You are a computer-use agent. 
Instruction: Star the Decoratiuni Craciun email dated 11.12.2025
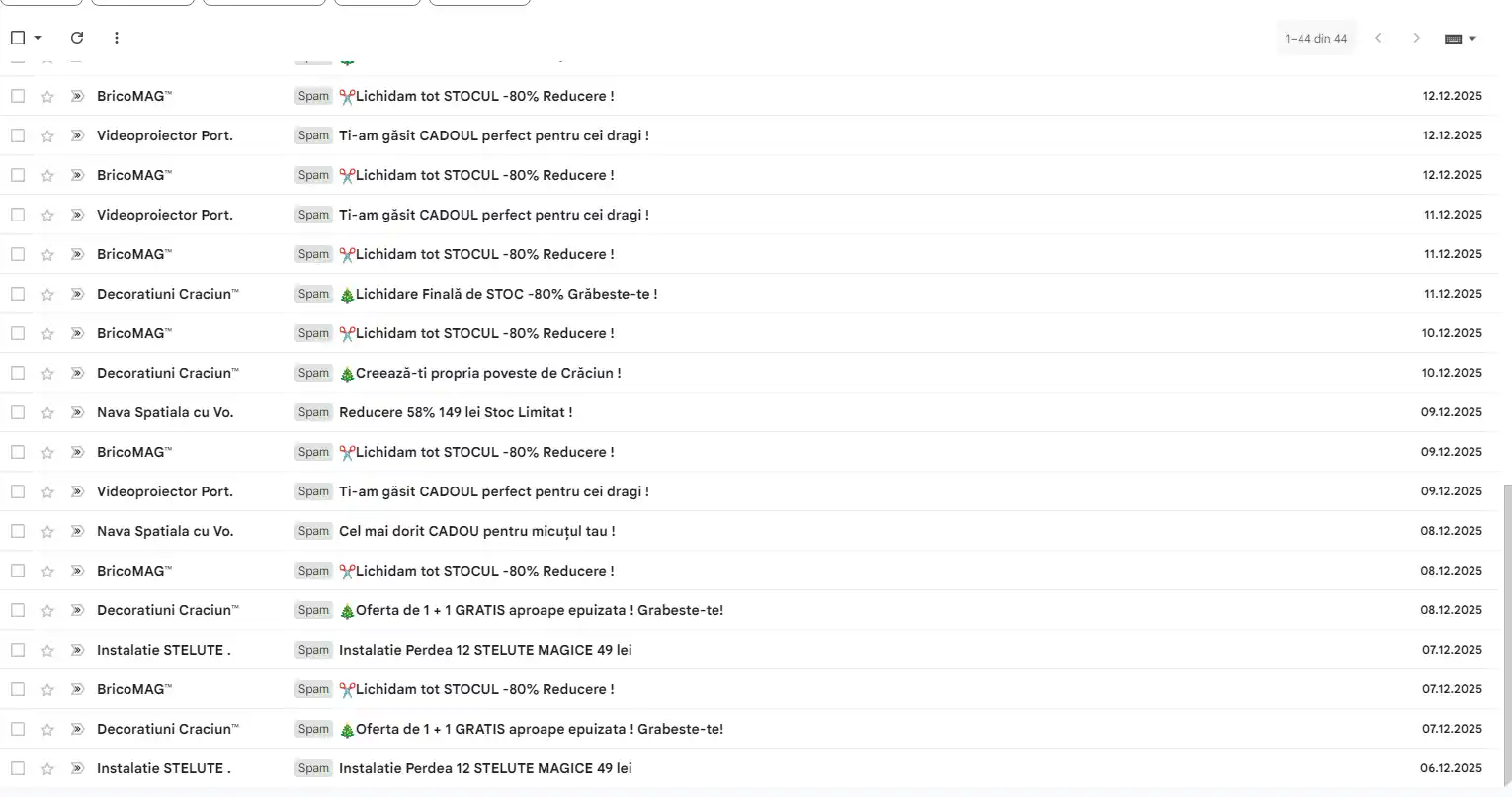click(47, 294)
